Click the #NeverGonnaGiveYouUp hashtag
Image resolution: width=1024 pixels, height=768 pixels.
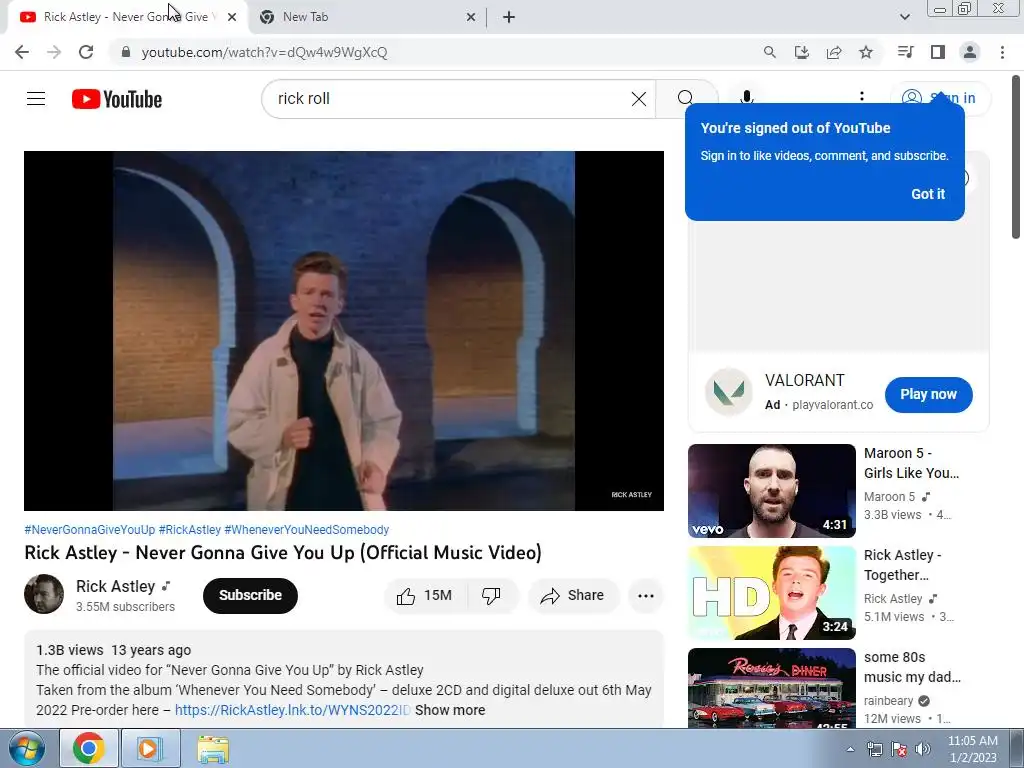[x=89, y=530]
